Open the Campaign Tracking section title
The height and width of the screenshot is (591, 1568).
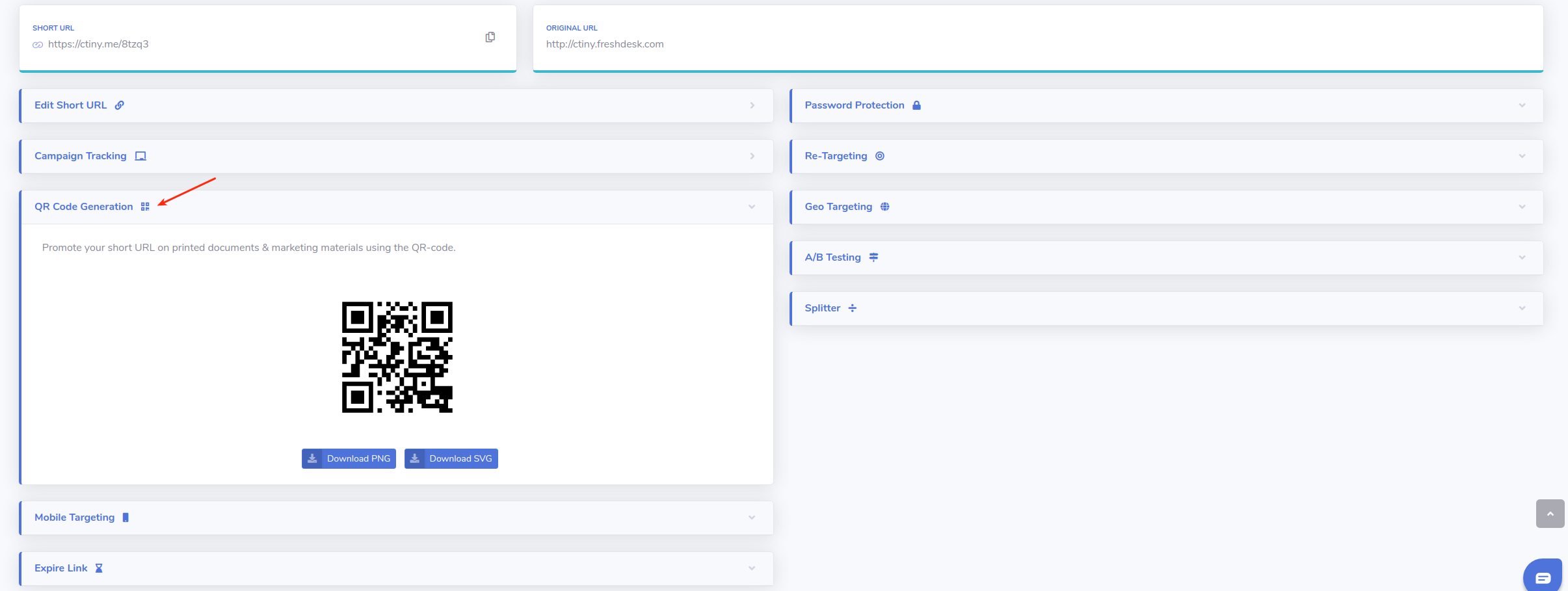coord(81,156)
